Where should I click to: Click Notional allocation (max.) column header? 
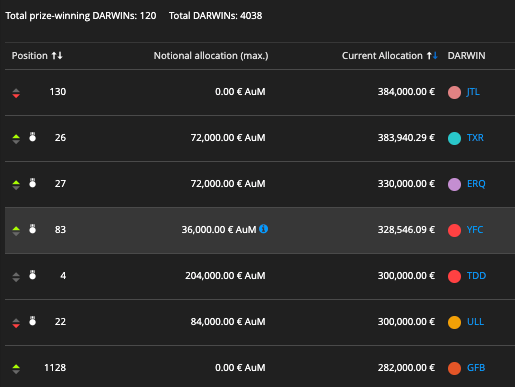[211, 56]
